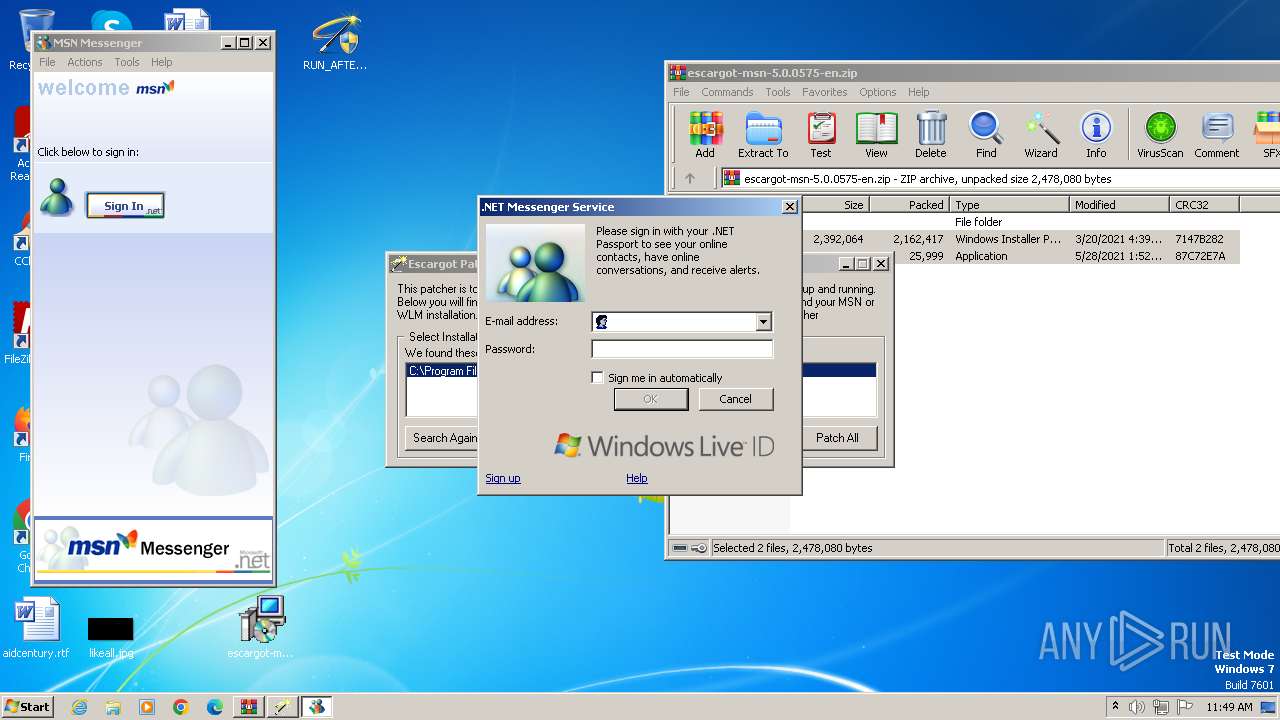
Task: Open the View tool in WinRAR
Action: pyautogui.click(x=876, y=135)
